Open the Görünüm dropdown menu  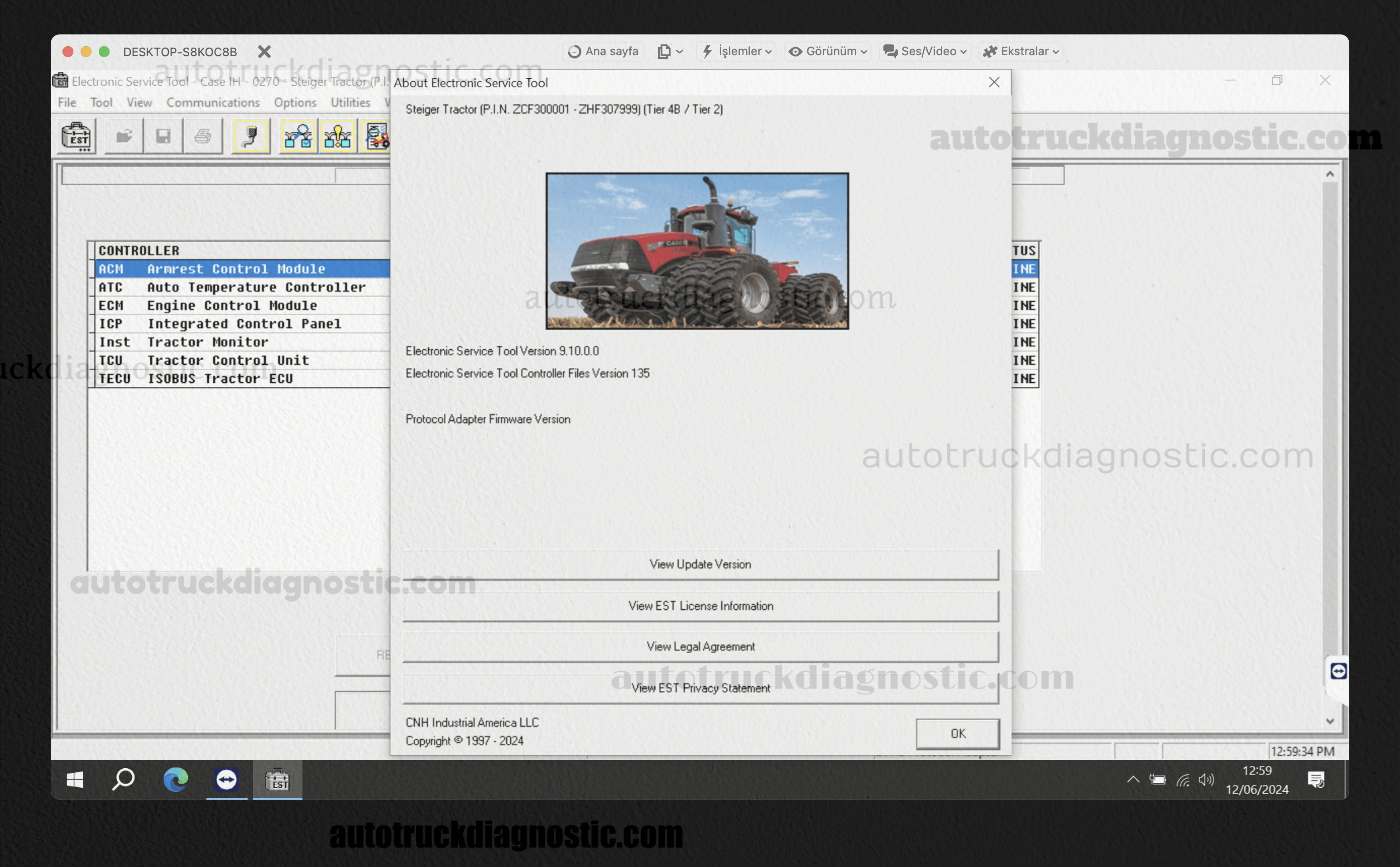pyautogui.click(x=828, y=52)
